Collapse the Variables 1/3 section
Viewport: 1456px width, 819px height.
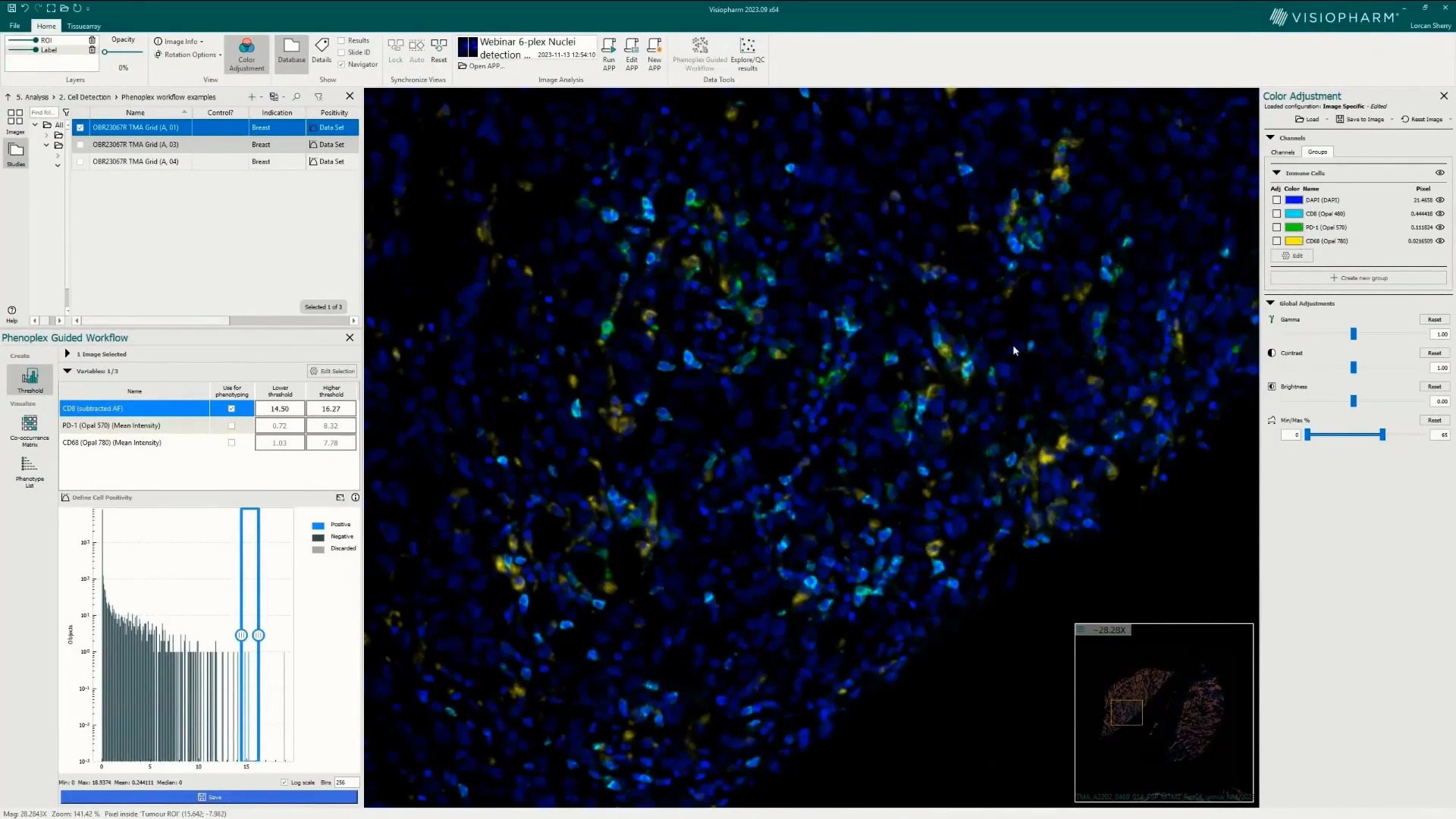pyautogui.click(x=67, y=371)
